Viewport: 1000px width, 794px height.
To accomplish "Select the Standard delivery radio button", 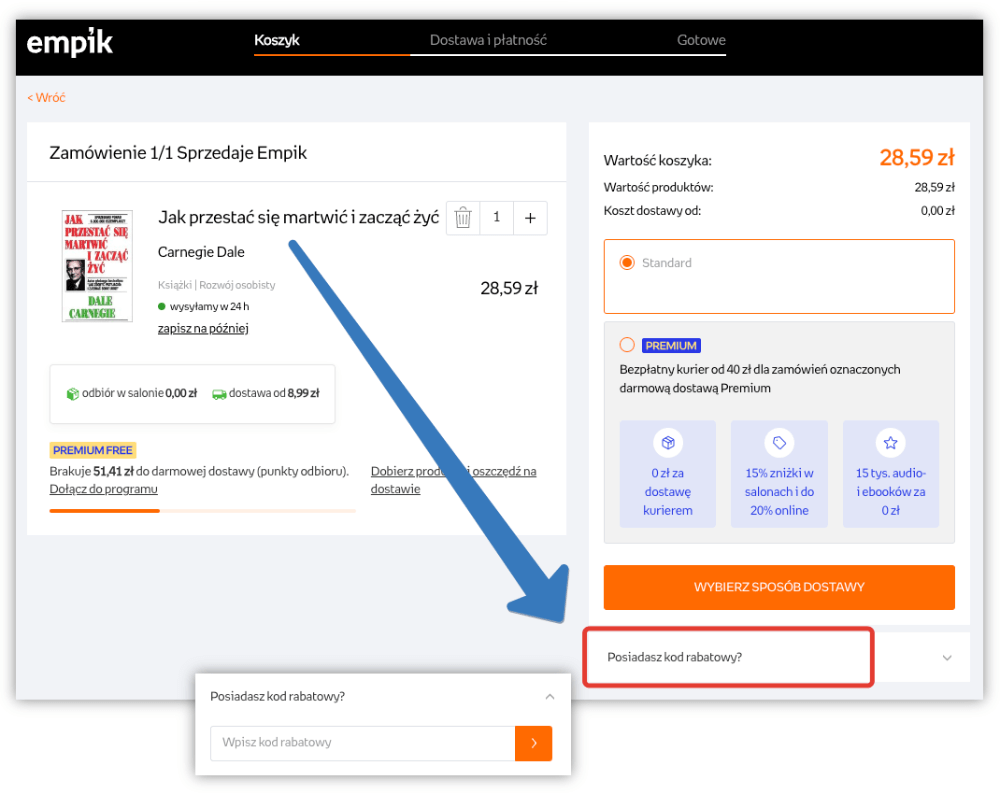I will click(627, 263).
